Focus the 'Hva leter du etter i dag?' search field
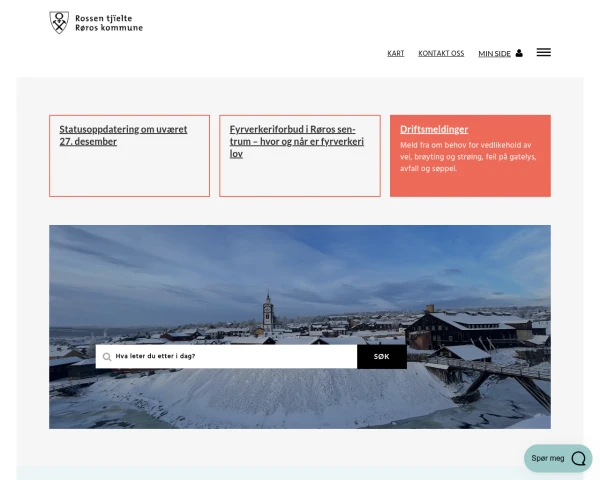This screenshot has height=480, width=600. [x=226, y=357]
